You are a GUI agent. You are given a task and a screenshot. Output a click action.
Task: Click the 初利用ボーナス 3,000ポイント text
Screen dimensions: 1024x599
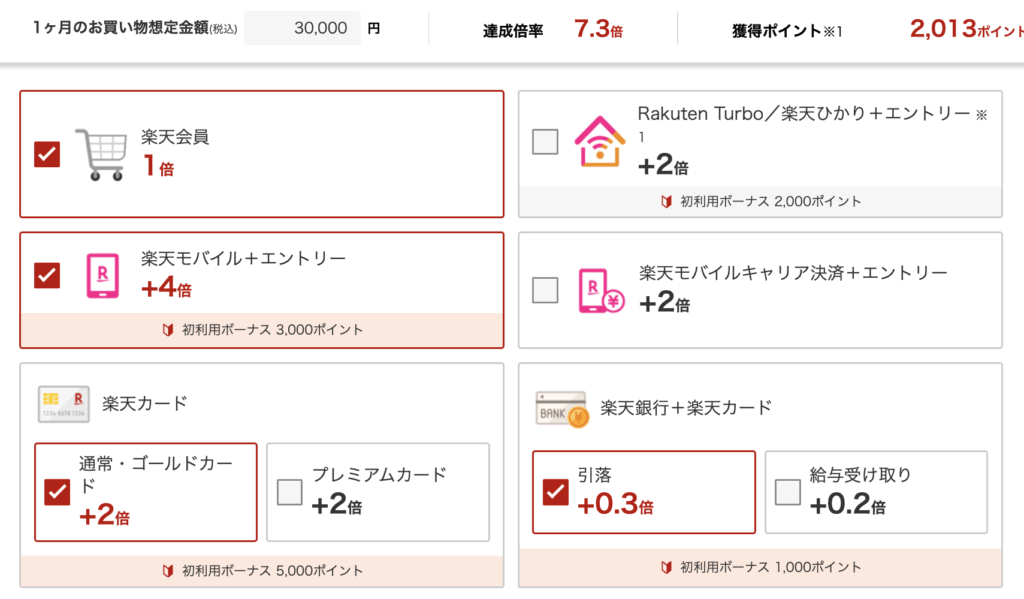272,330
